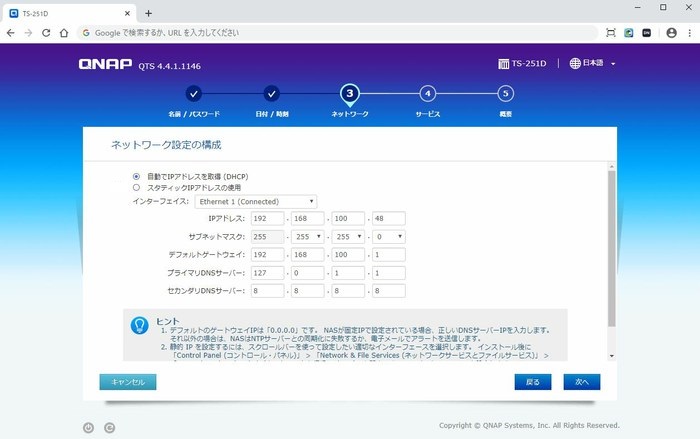Click primary DNS second octet field 0
Image resolution: width=700 pixels, height=439 pixels.
point(308,273)
